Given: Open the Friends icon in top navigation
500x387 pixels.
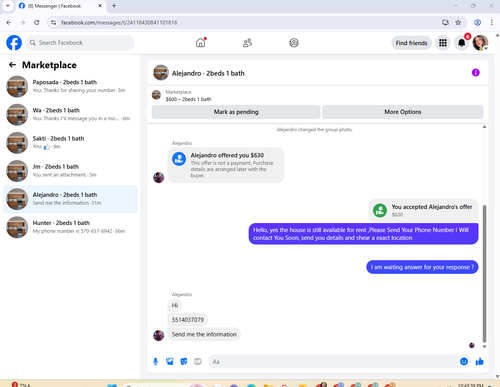Looking at the screenshot, I should tap(247, 43).
